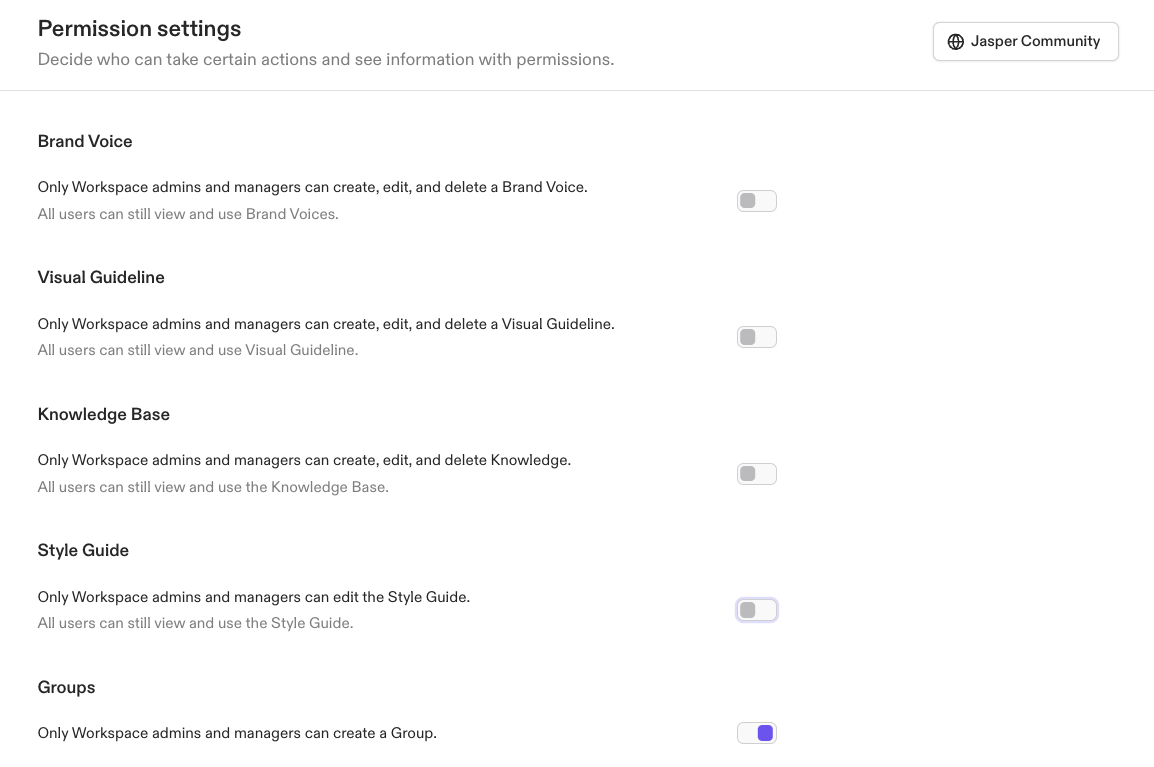This screenshot has width=1154, height=767.
Task: Select the 'Visual Guideline' section heading
Action: (x=101, y=278)
